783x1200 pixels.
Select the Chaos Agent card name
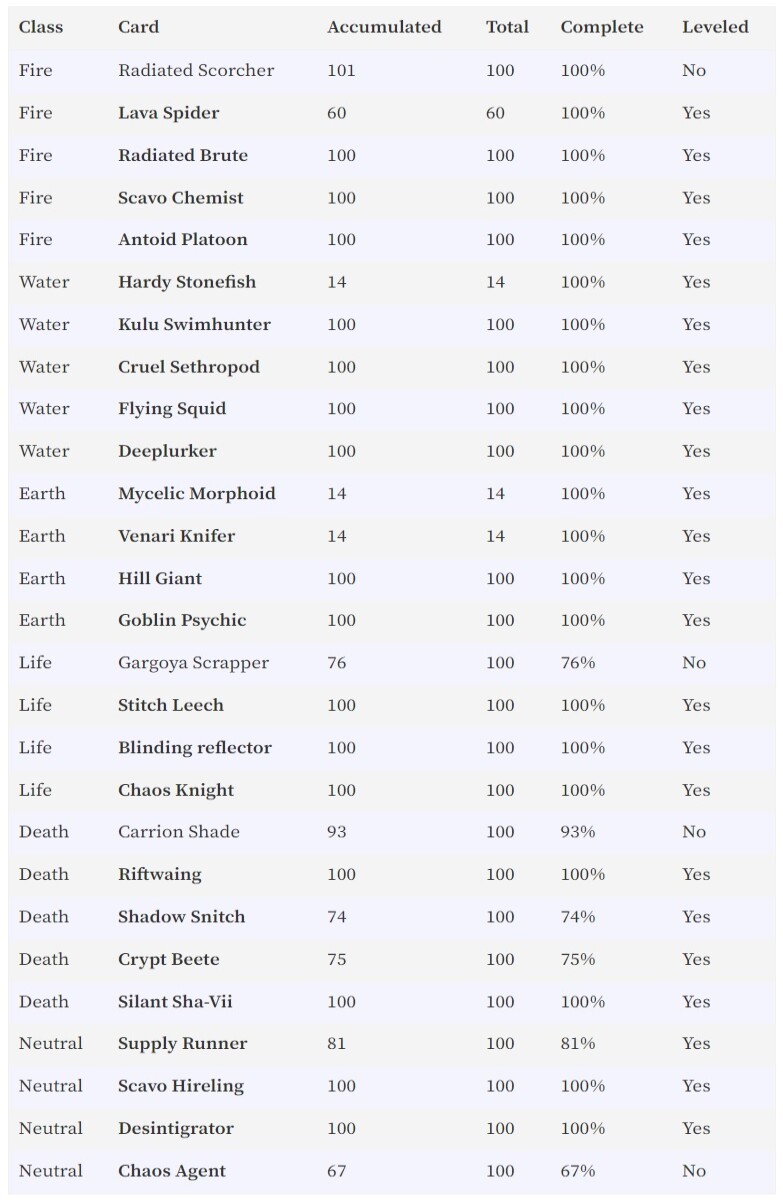(172, 1171)
